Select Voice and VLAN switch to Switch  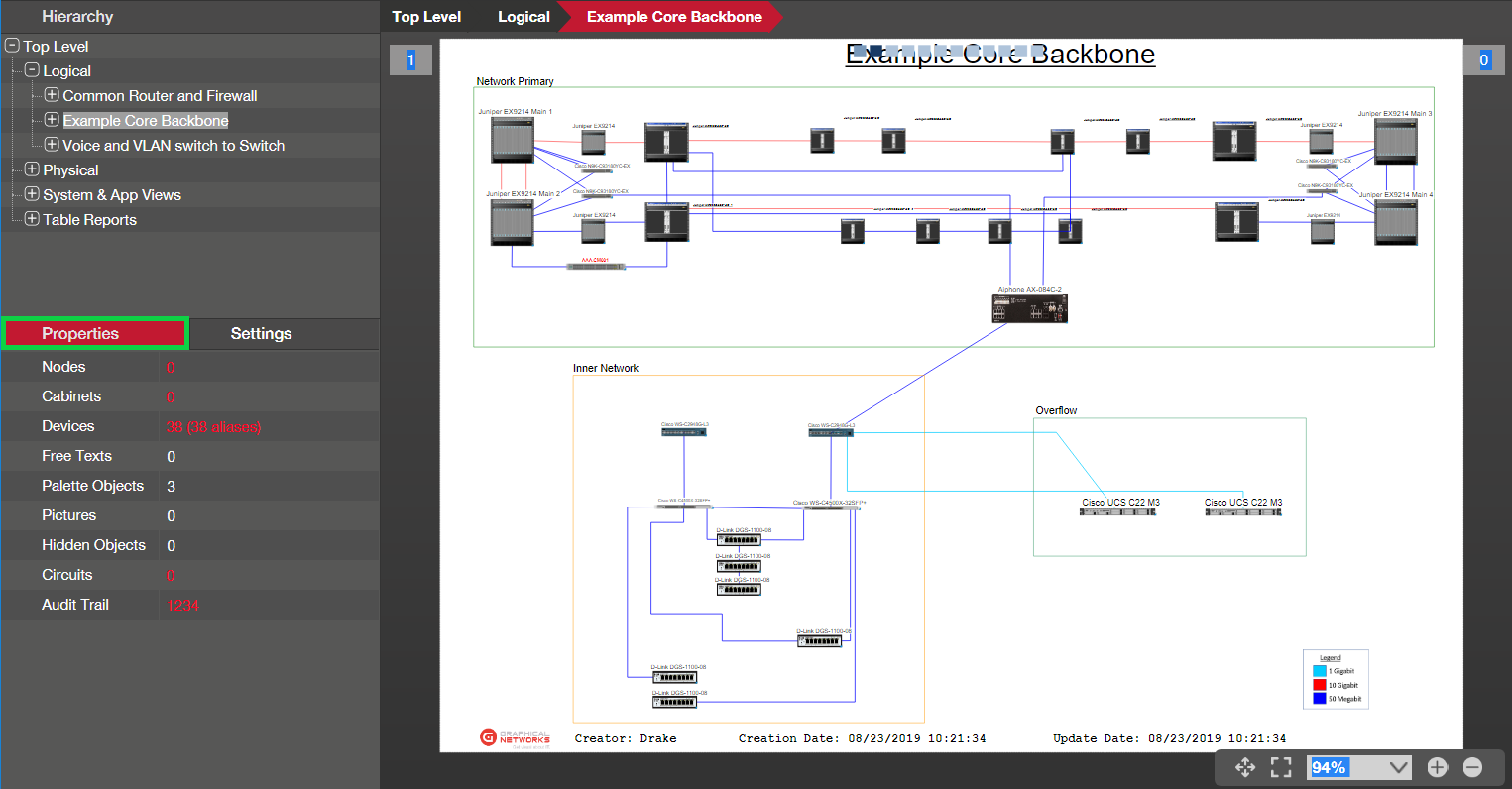tap(174, 146)
